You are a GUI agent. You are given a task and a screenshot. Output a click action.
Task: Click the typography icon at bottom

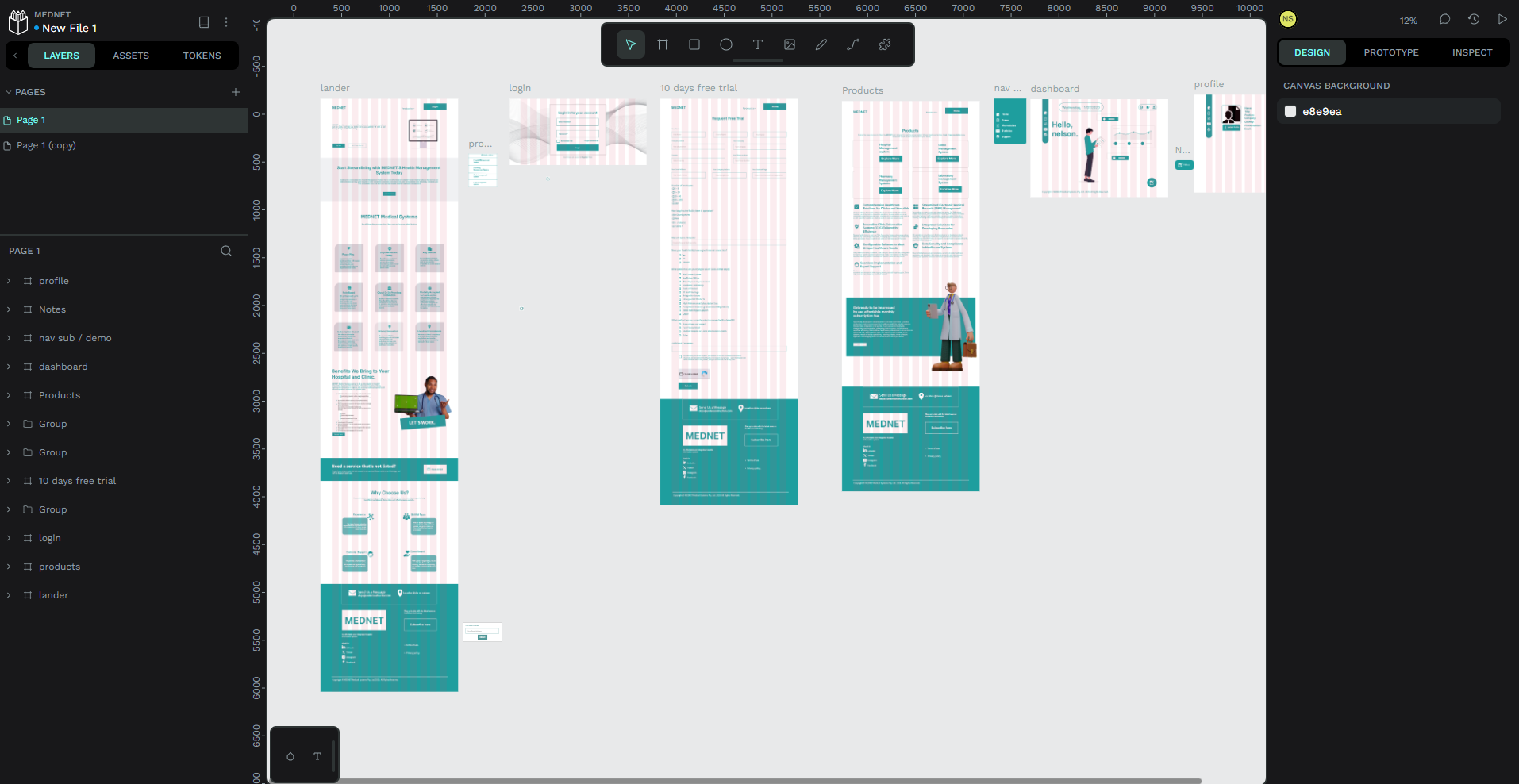pos(317,756)
